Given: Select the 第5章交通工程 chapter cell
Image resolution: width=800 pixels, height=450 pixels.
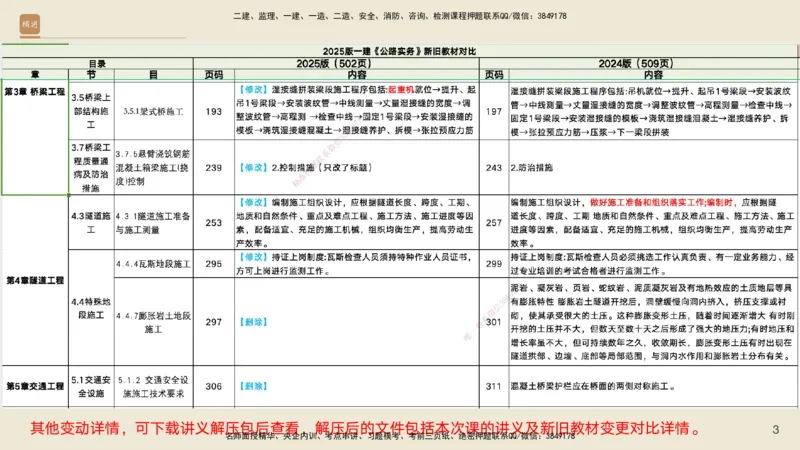Looking at the screenshot, I should point(35,386).
